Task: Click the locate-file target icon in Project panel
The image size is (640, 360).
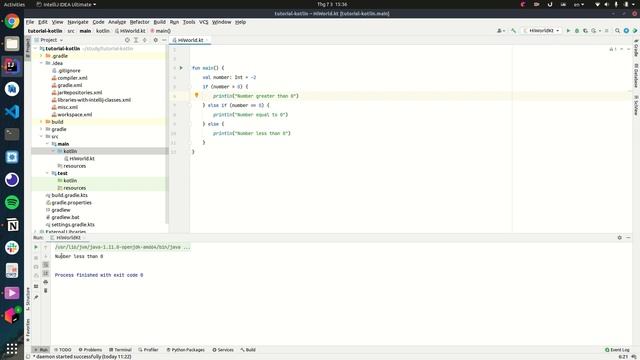Action: 127,40
